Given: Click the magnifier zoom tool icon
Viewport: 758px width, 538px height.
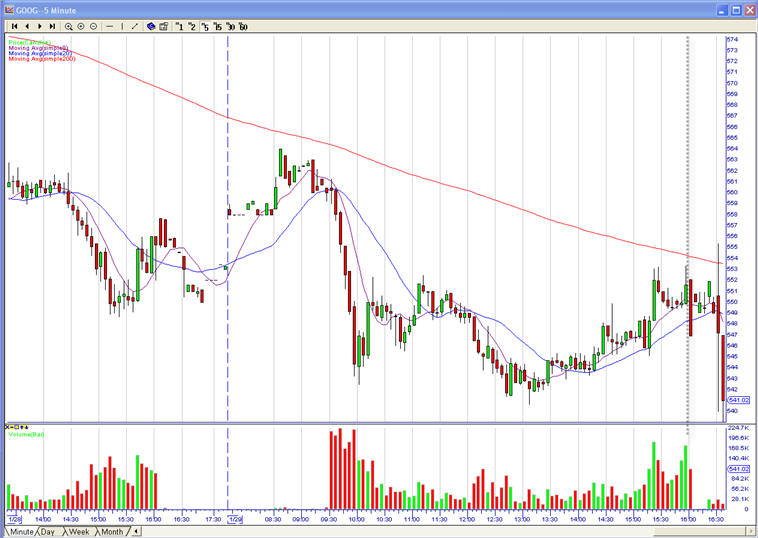Looking at the screenshot, I should pyautogui.click(x=69, y=26).
